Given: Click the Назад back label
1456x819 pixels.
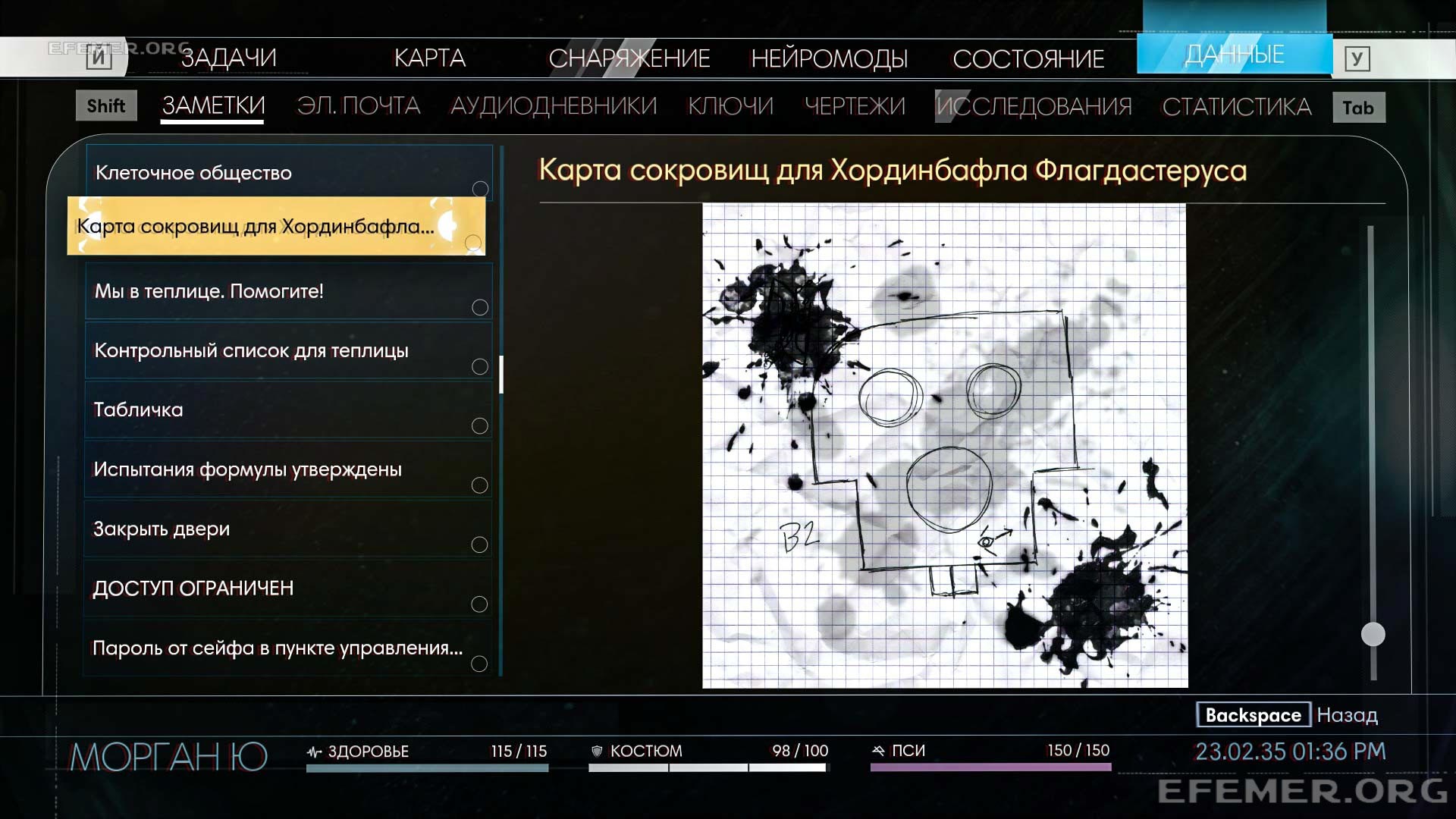Looking at the screenshot, I should (1347, 715).
